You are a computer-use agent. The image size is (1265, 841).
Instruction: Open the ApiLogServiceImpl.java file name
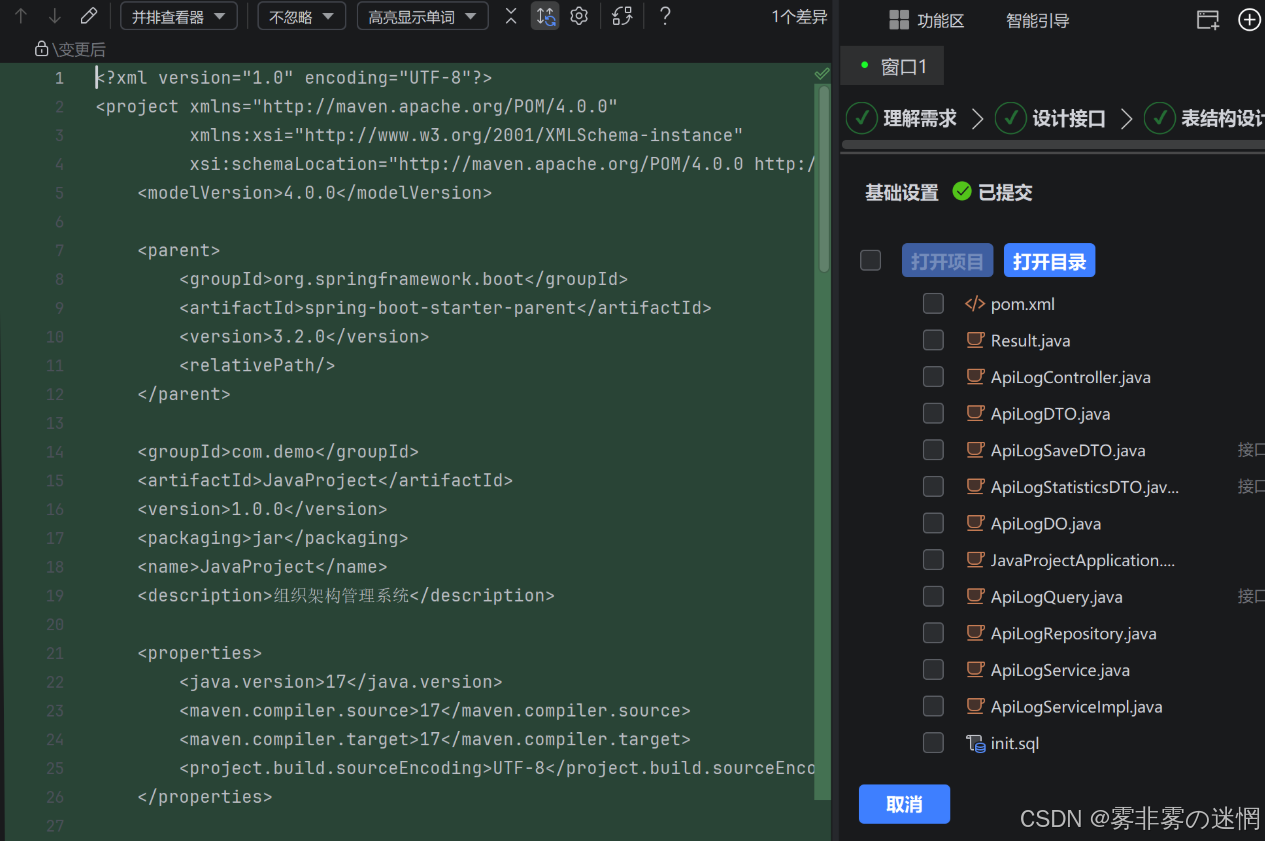(x=1076, y=707)
